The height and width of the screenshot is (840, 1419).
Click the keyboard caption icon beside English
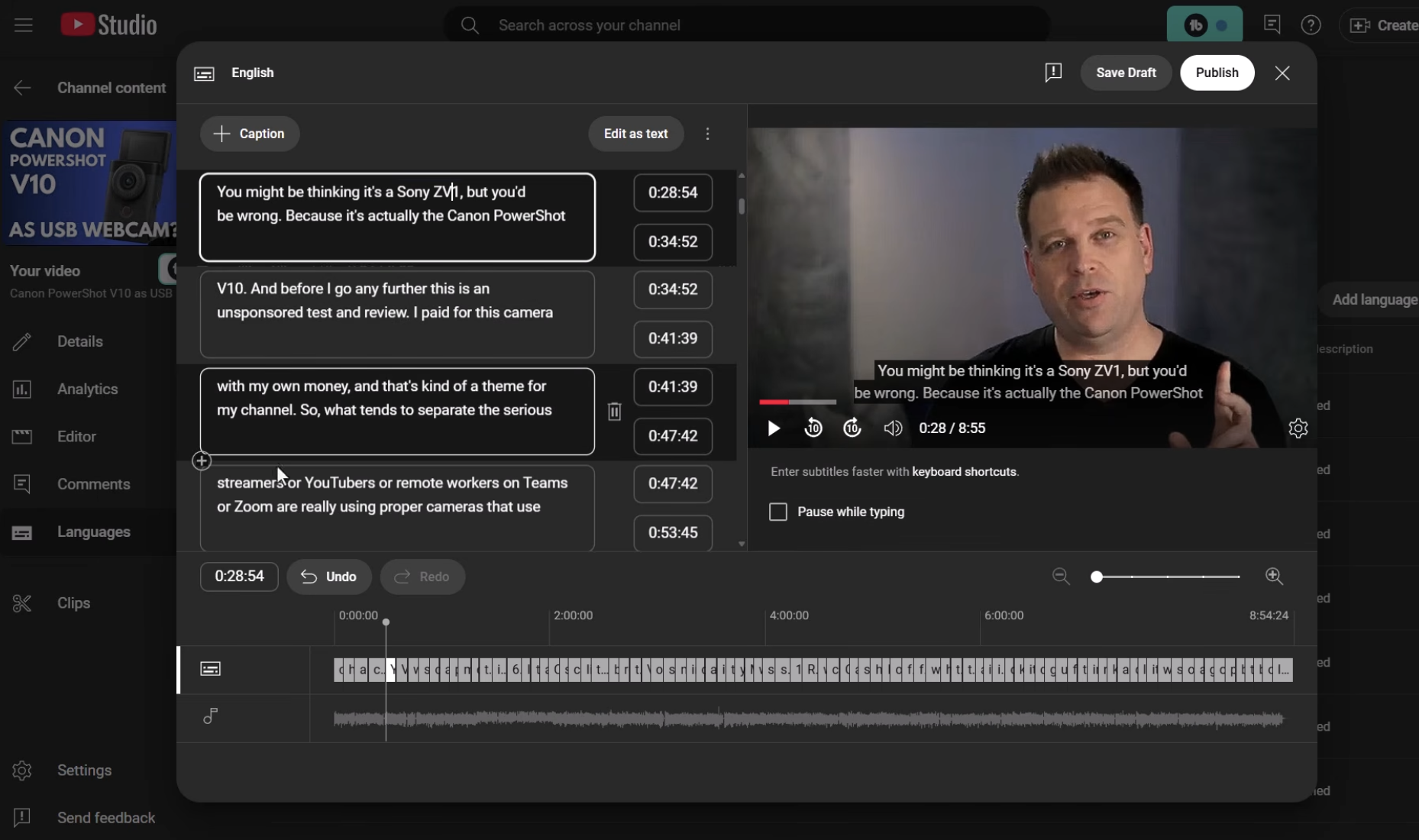coord(204,73)
